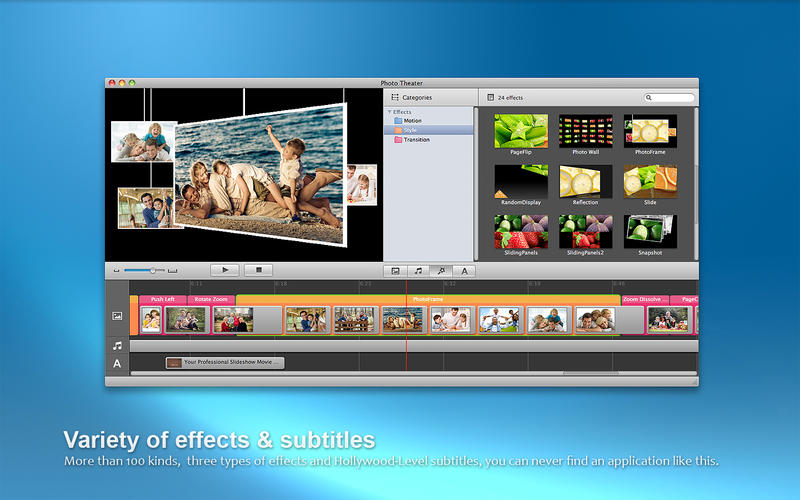Image resolution: width=800 pixels, height=500 pixels.
Task: Switch to the subtitles text tab
Action: click(x=464, y=271)
